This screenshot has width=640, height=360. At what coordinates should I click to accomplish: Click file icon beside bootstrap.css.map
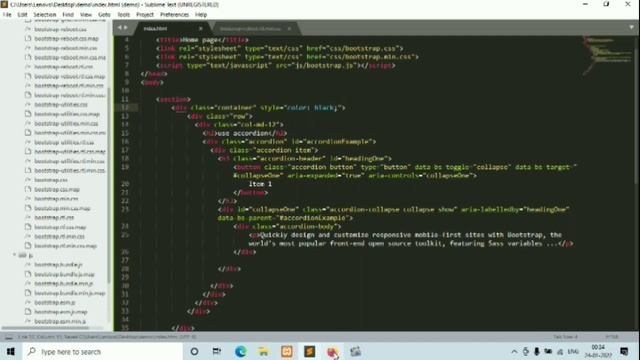28,189
